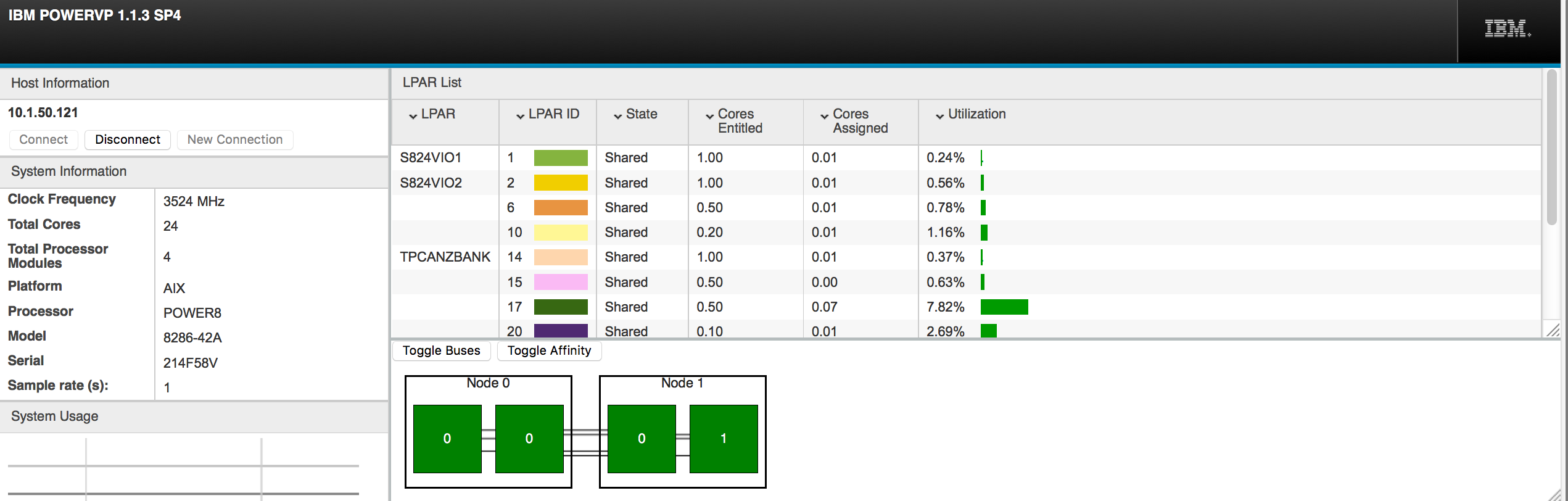Click the System Information panel header
The image size is (1568, 501).
[x=194, y=172]
